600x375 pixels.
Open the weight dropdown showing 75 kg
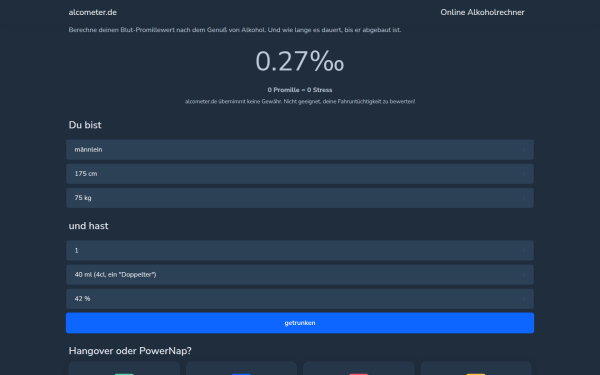pos(300,198)
